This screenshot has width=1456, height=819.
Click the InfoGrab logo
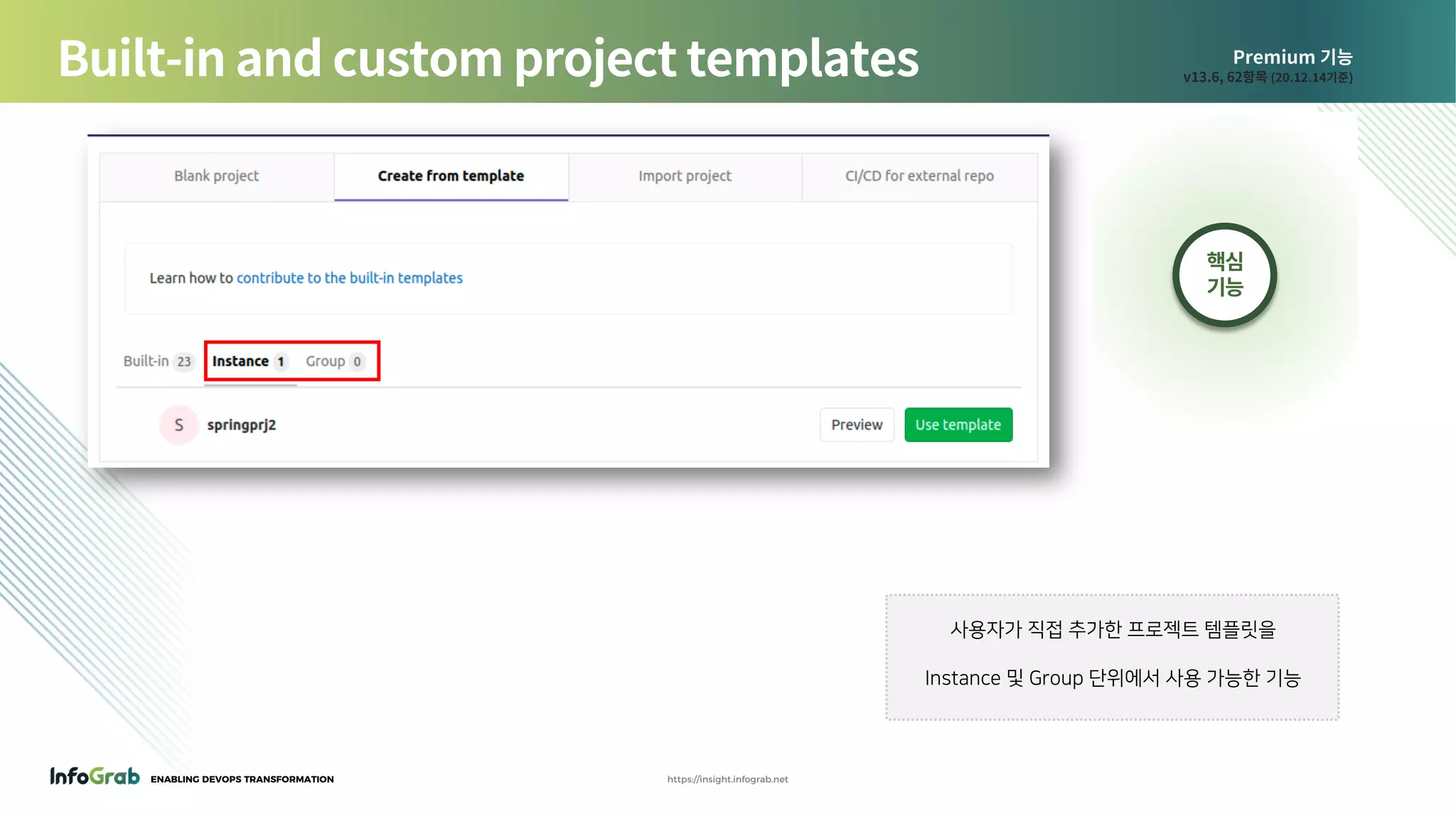click(95, 776)
